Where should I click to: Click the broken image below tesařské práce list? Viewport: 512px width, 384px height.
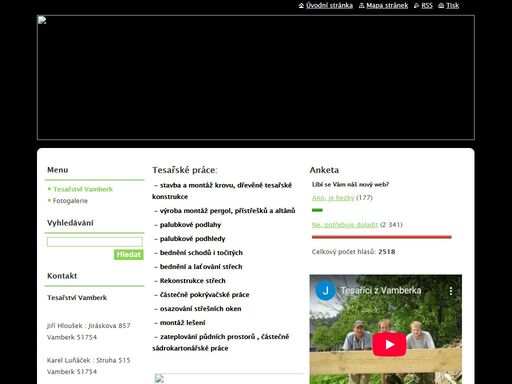159,379
